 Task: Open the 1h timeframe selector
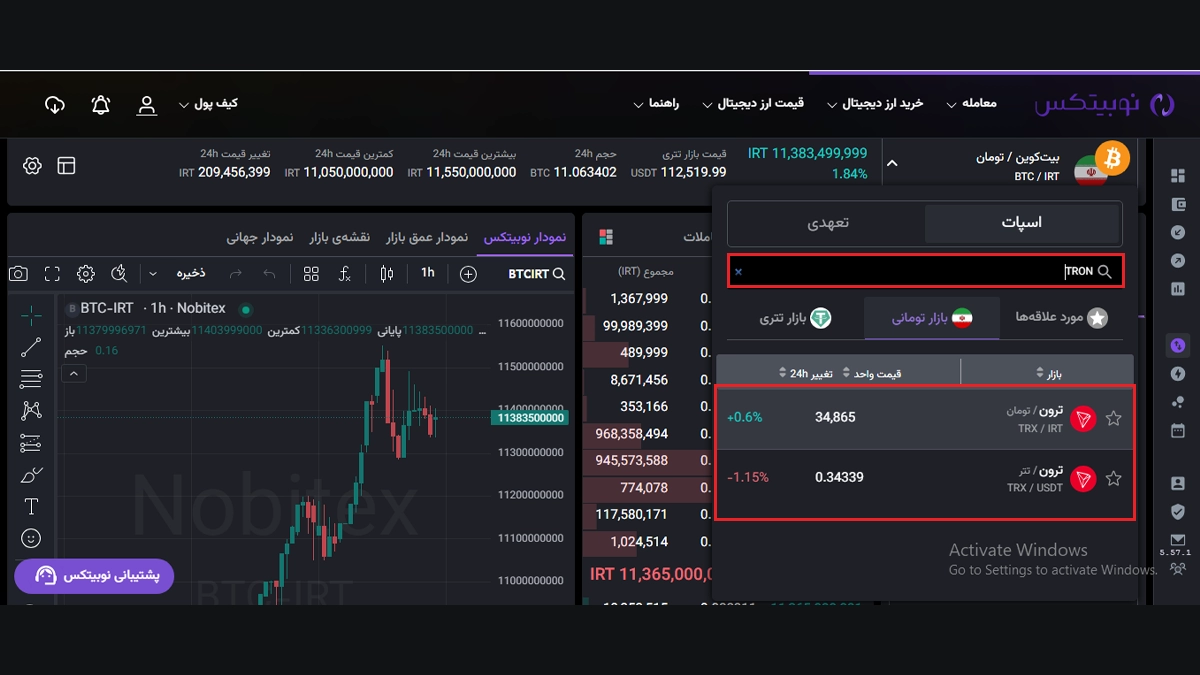[x=428, y=274]
